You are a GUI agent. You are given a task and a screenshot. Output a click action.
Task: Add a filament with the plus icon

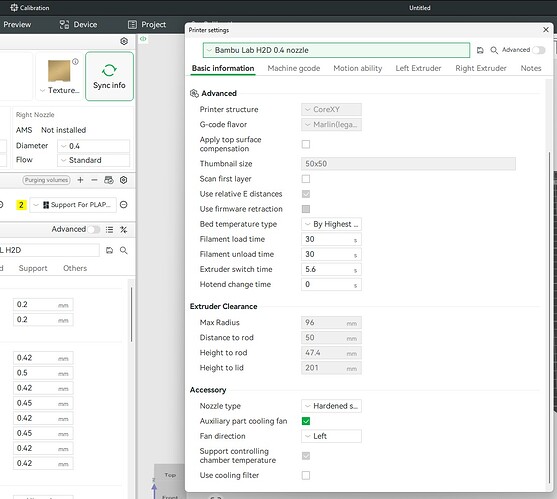[x=80, y=180]
